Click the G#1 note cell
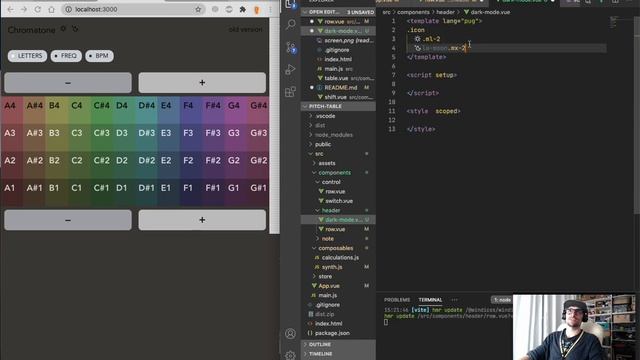 258,193
